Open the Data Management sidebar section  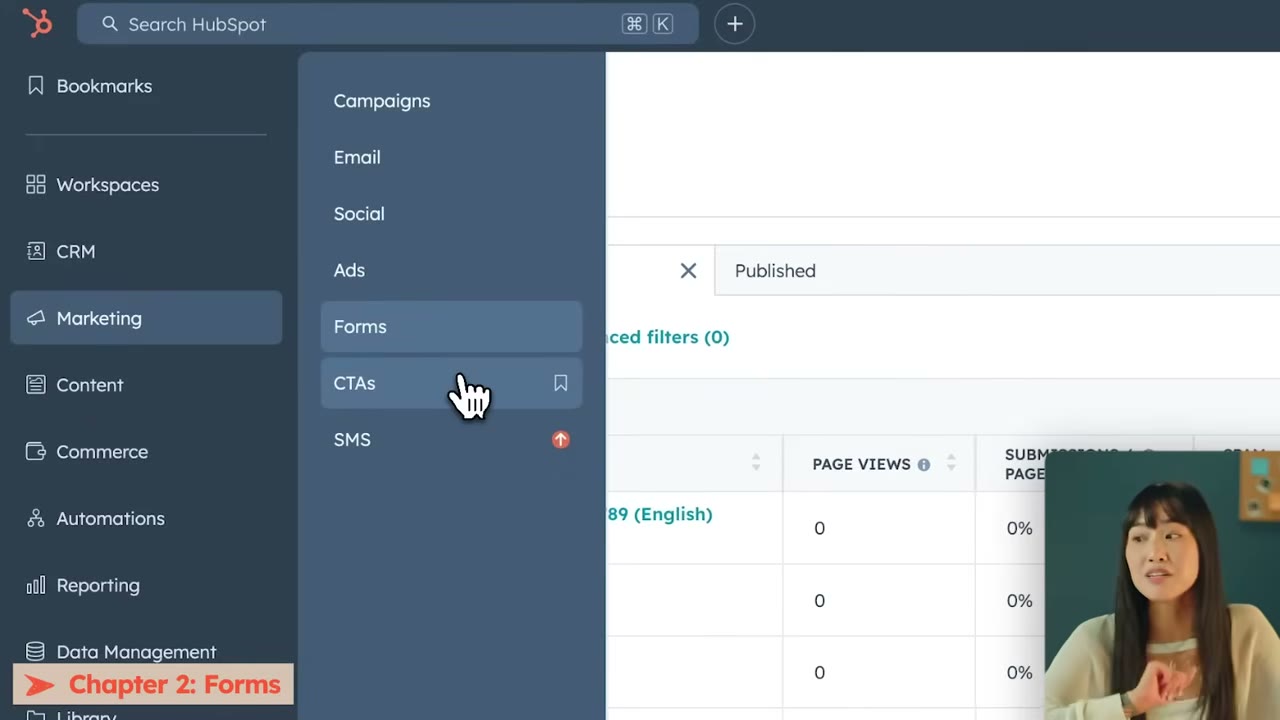[146, 652]
